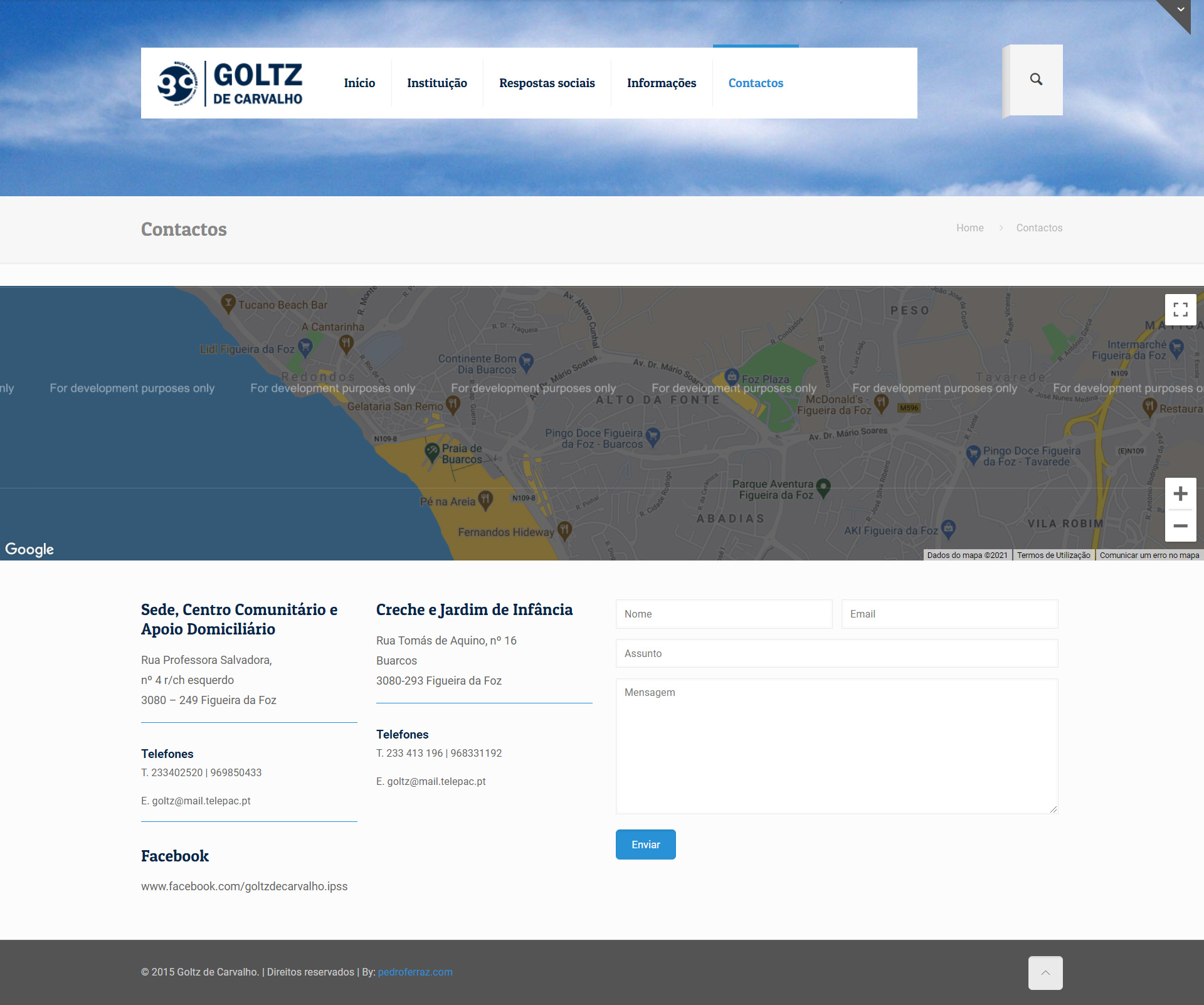Screen dimensions: 1204x1005
Task: Click the Google logo on map
Action: pyautogui.click(x=29, y=549)
